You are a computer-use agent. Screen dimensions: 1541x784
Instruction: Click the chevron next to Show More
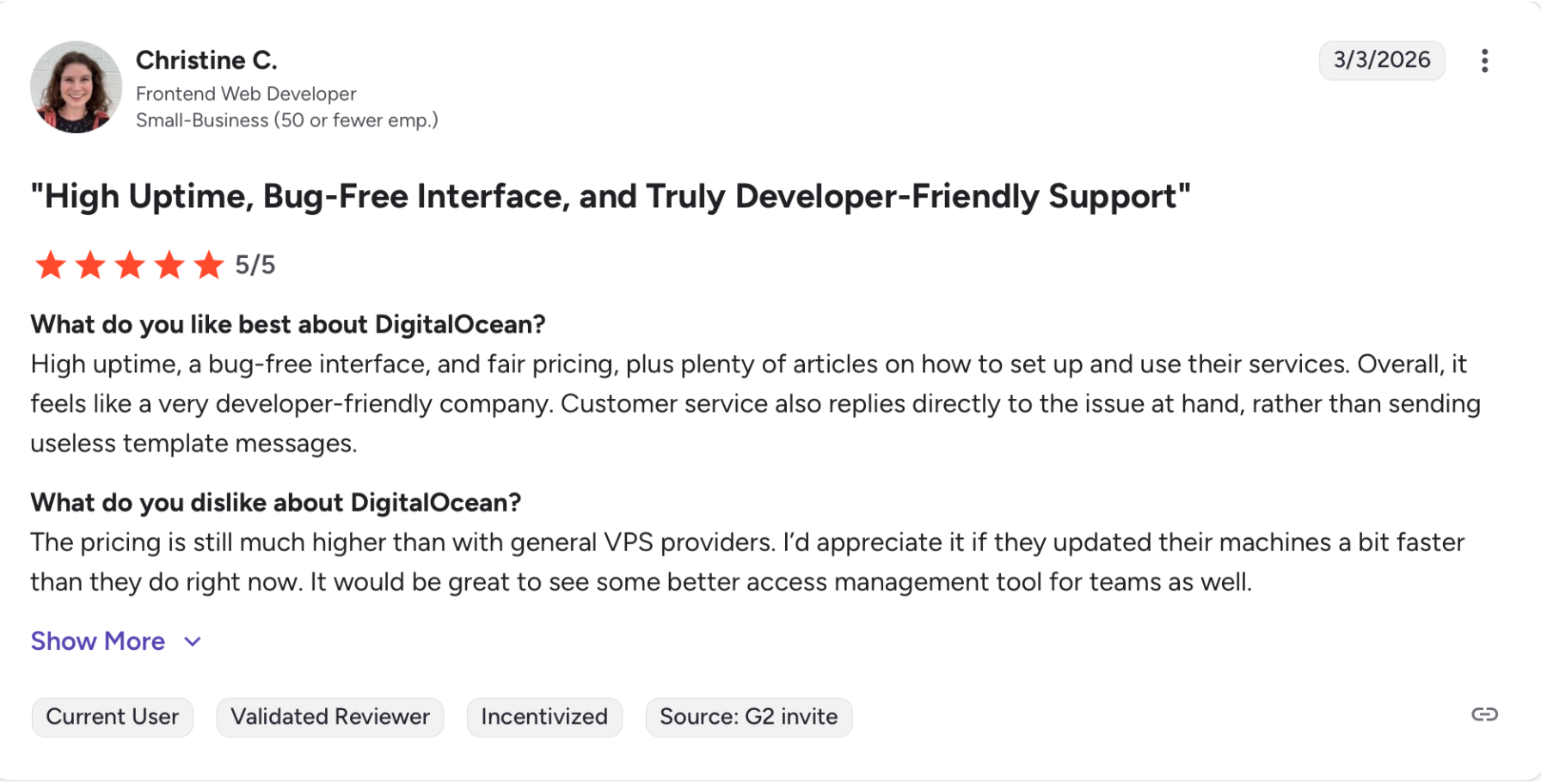click(193, 641)
